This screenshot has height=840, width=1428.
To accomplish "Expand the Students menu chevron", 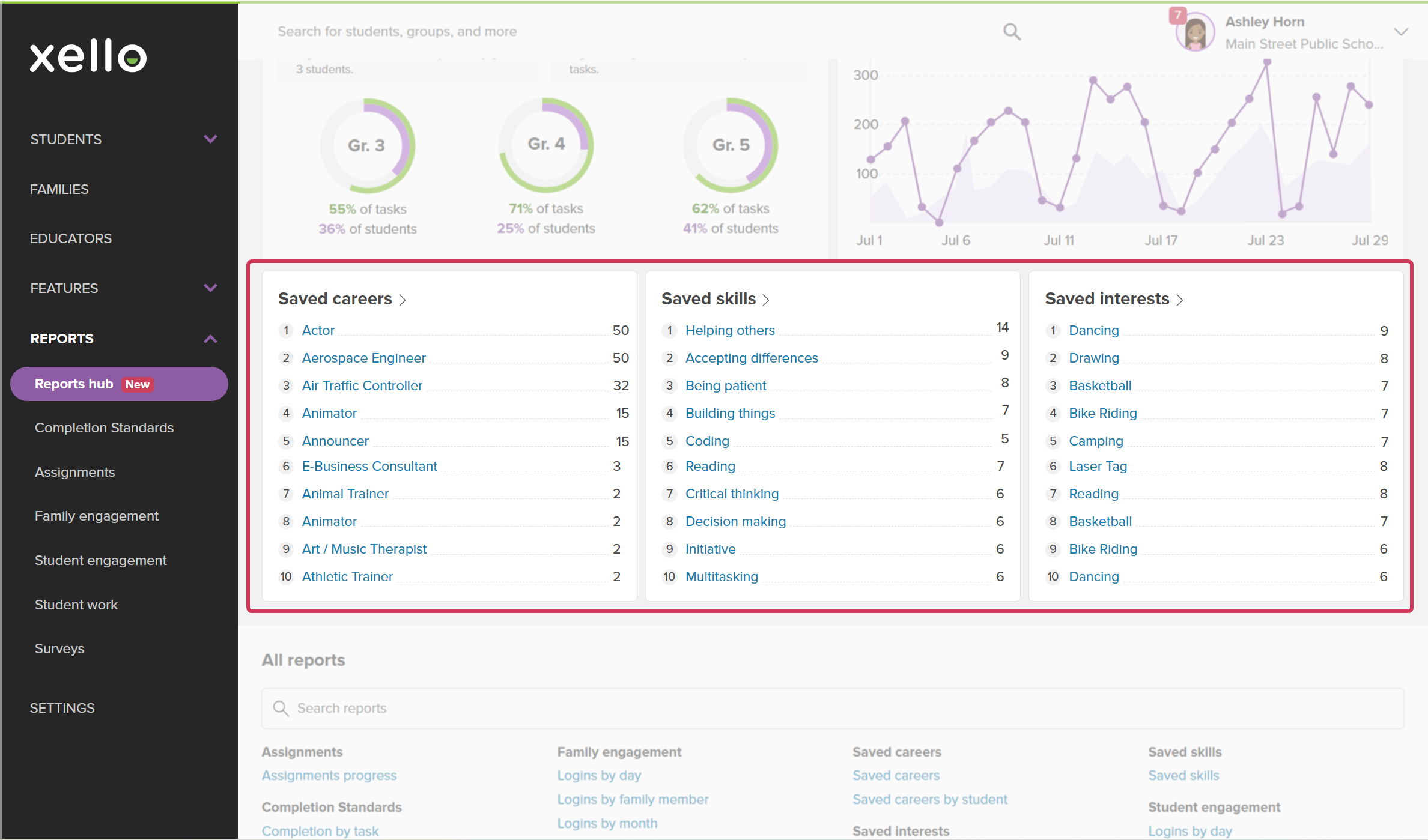I will tap(210, 139).
